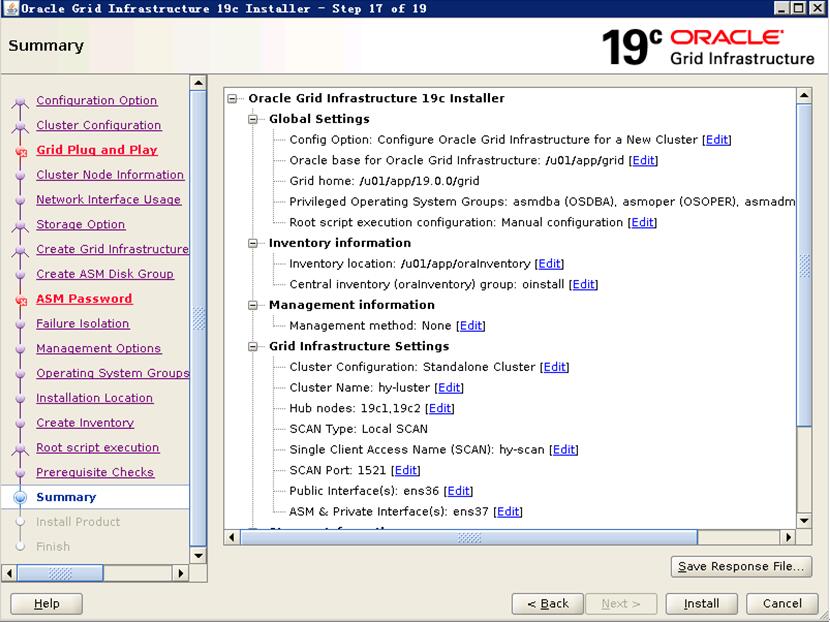Click the summary tree scroll-down arrow
830x622 pixels.
click(x=804, y=521)
